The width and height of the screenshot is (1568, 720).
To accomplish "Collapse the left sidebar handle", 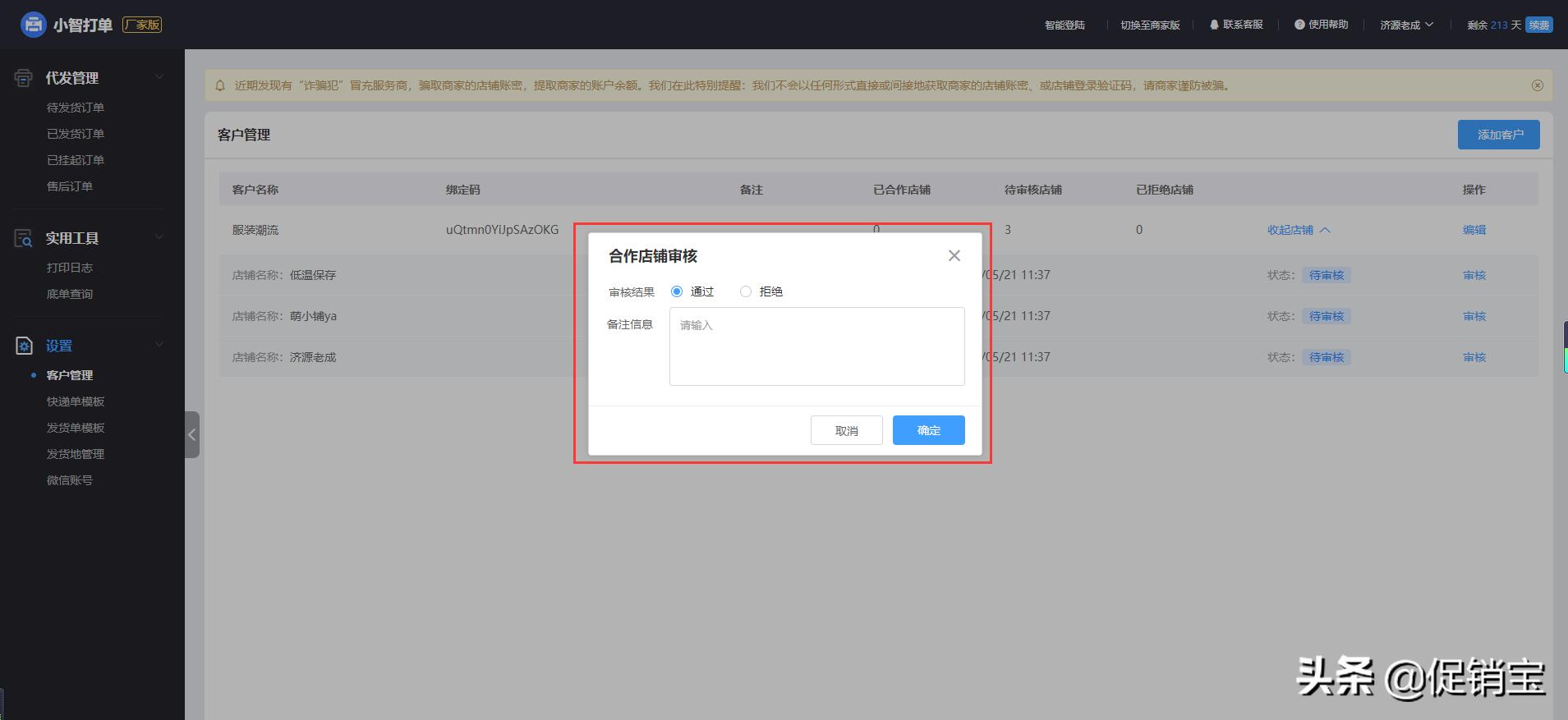I will 192,434.
